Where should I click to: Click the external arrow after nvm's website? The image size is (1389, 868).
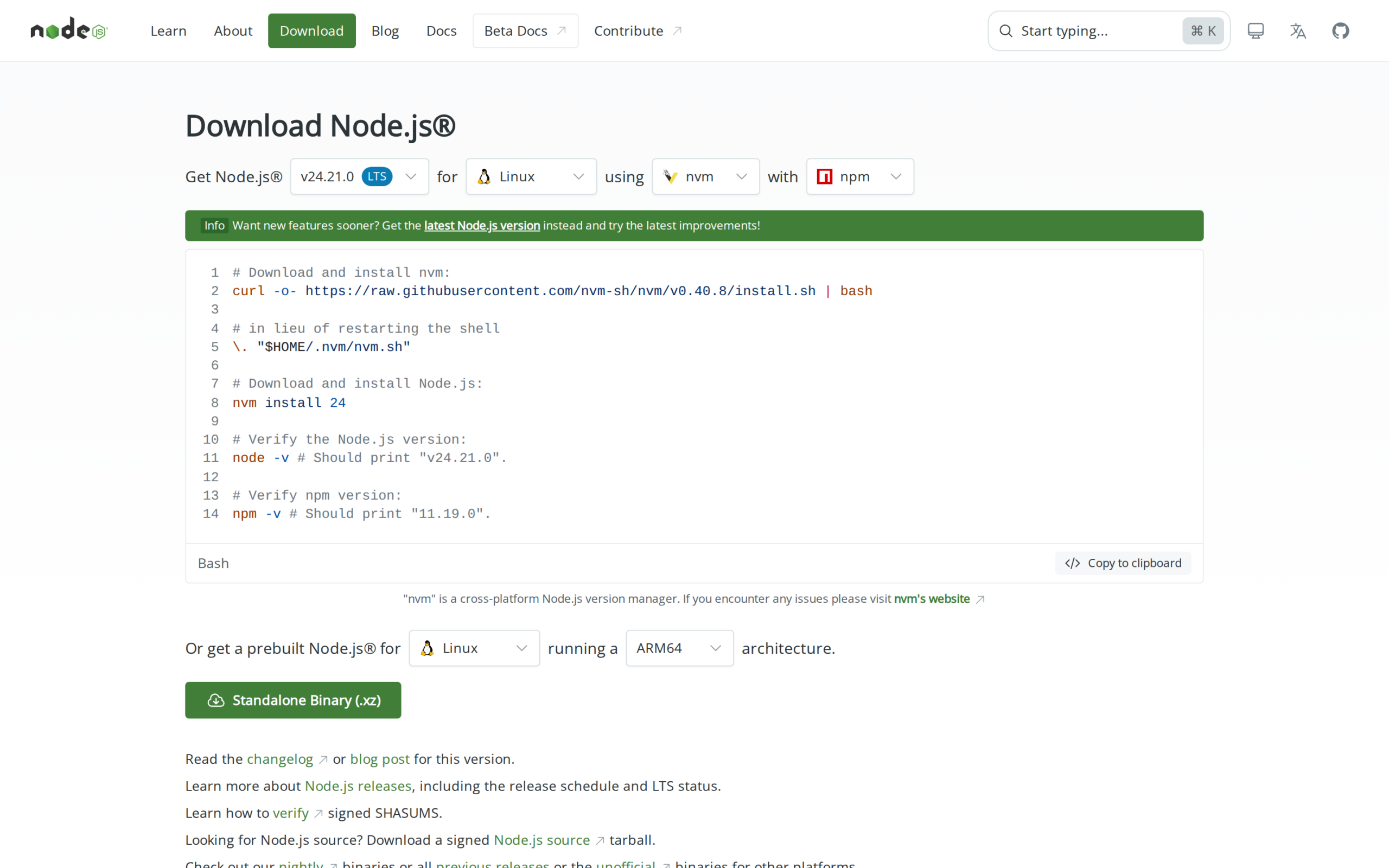click(x=980, y=599)
